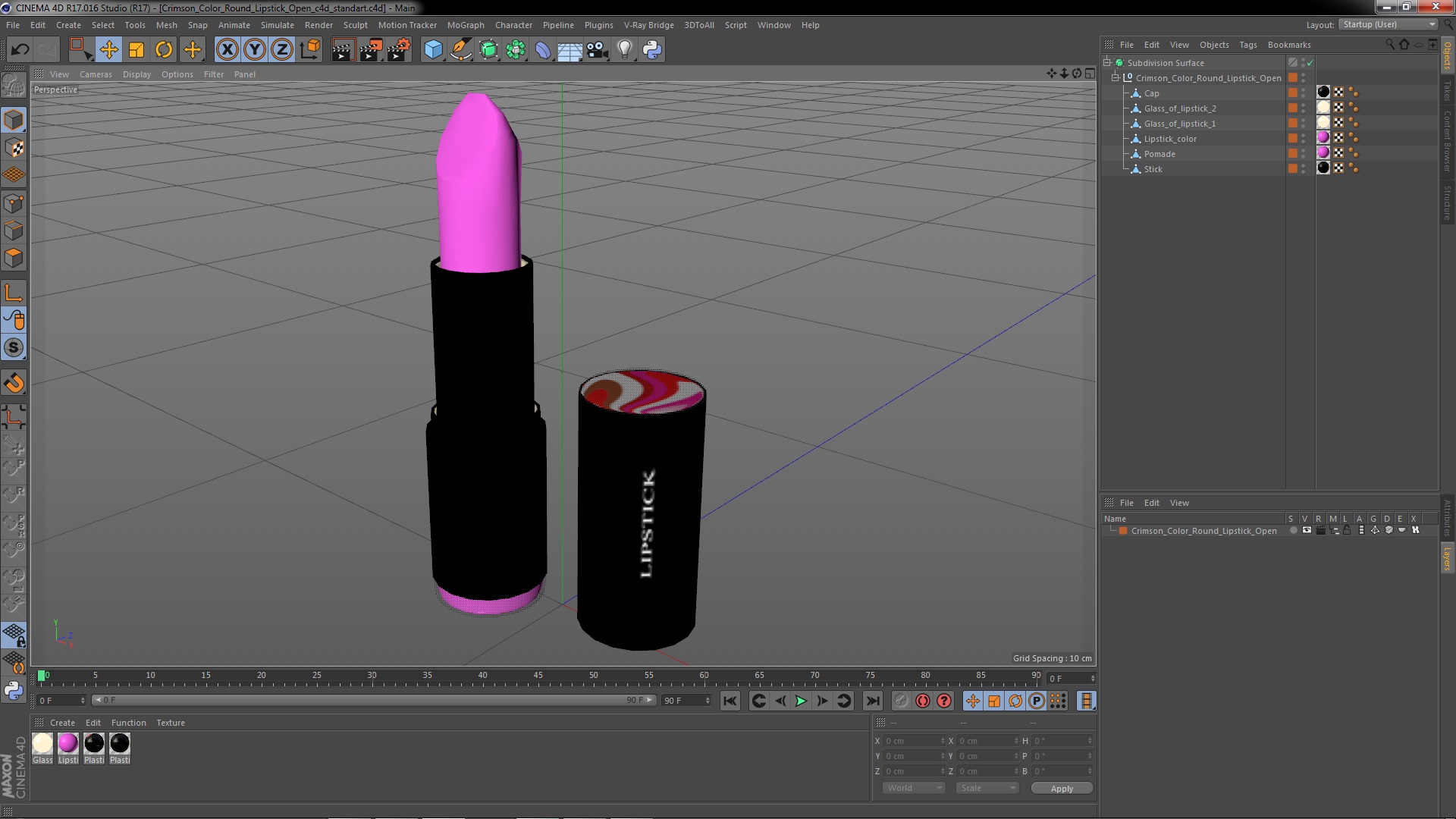Enable Edges mode
Viewport: 1456px width, 819px height.
point(14,231)
